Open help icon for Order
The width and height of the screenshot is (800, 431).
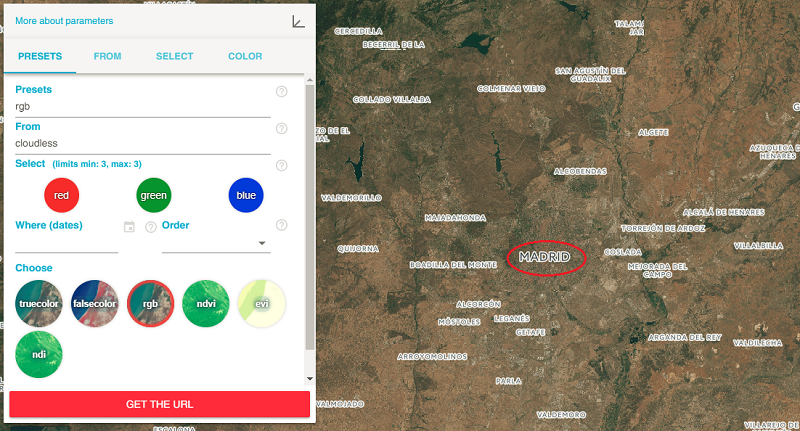[282, 225]
